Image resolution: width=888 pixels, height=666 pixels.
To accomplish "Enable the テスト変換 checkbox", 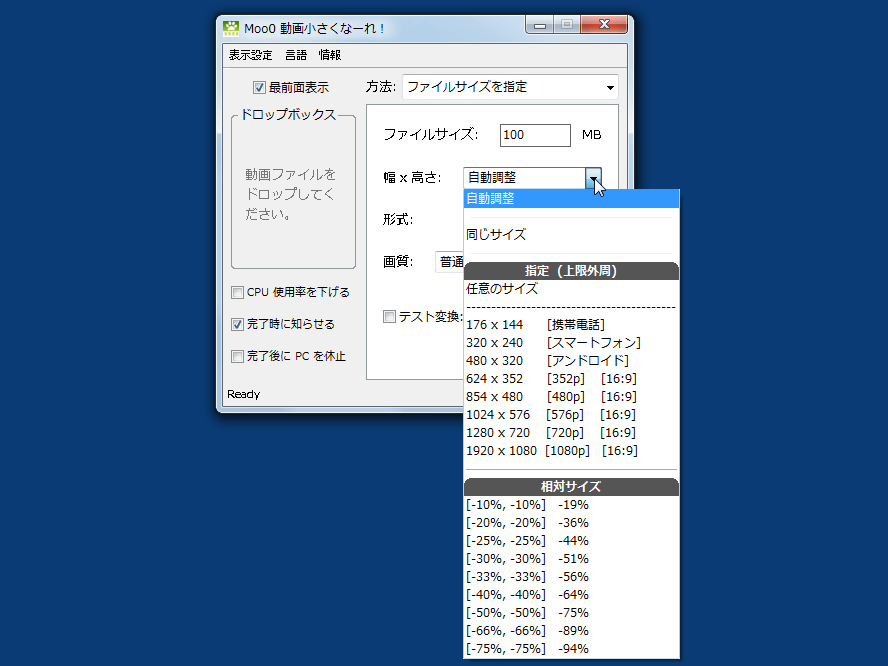I will 389,317.
